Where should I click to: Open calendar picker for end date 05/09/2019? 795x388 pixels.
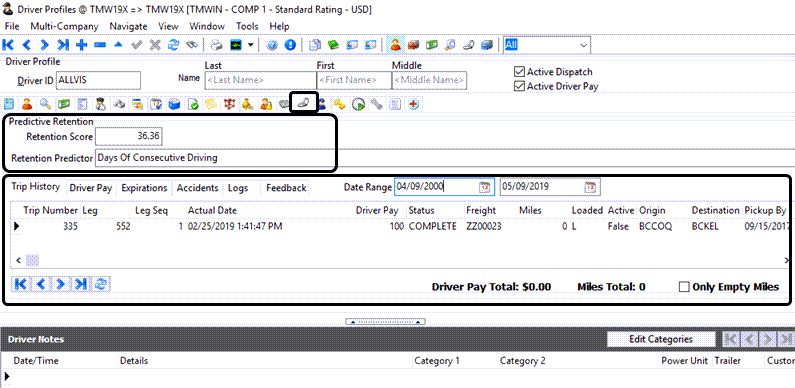point(591,187)
